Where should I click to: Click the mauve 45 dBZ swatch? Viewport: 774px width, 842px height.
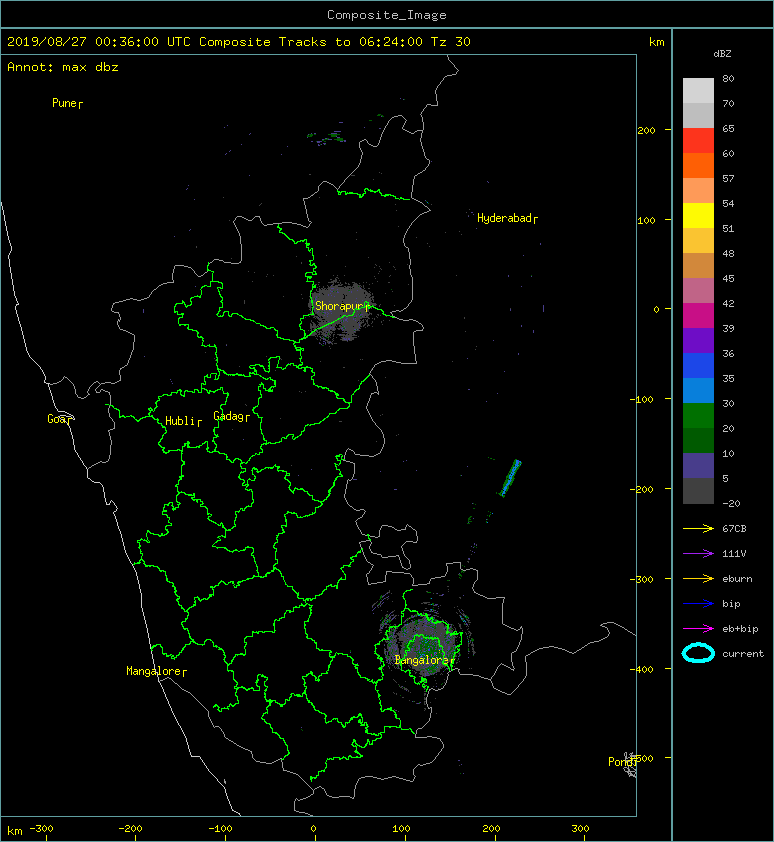[x=698, y=291]
